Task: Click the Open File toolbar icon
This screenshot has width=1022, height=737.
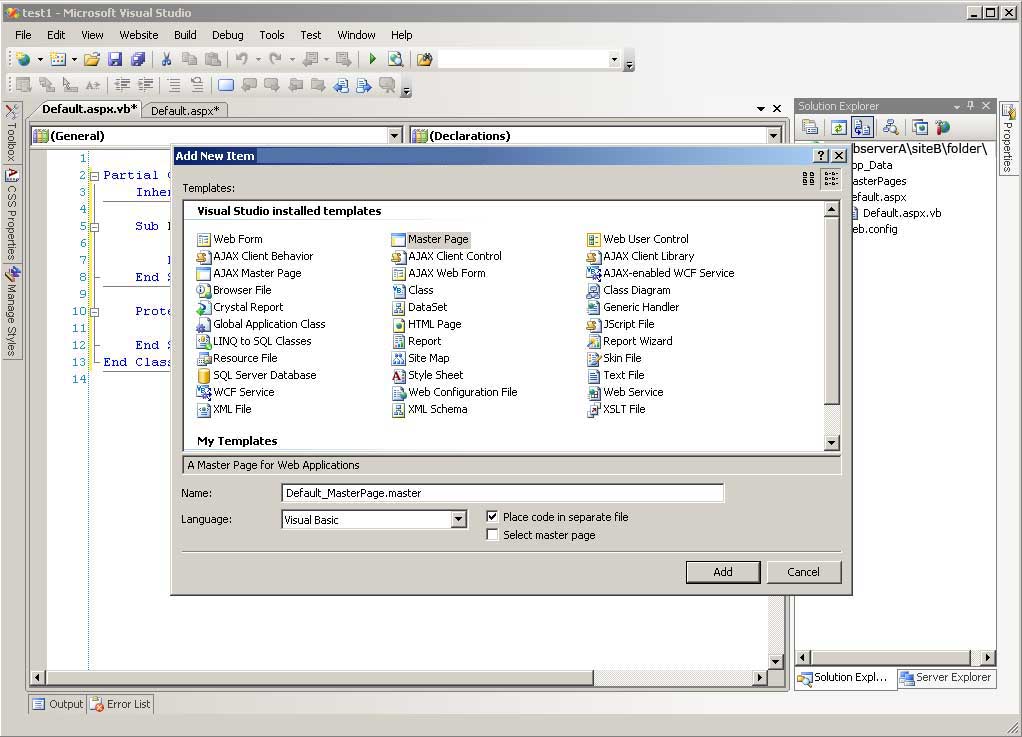Action: coord(92,59)
